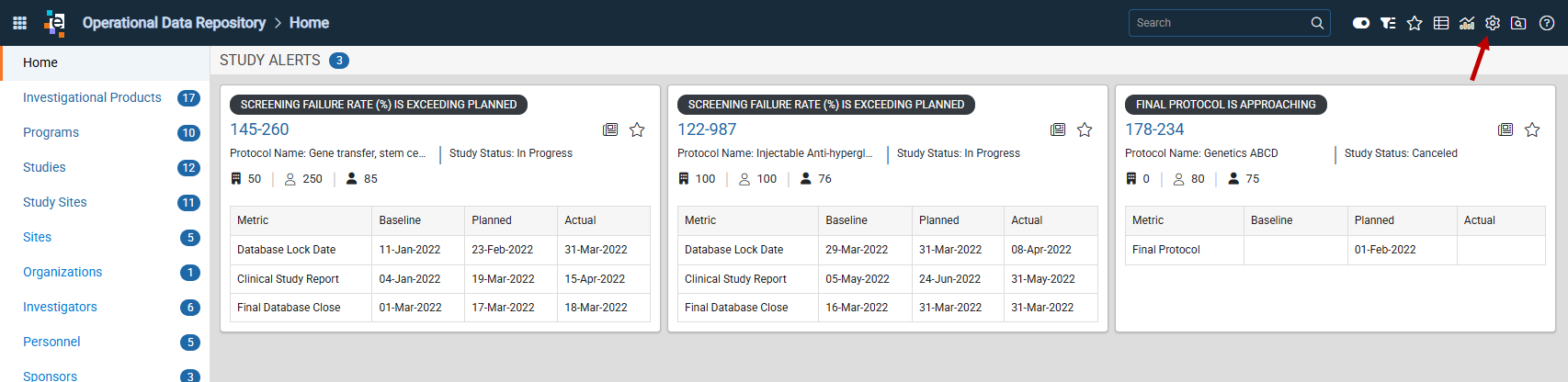This screenshot has width=1568, height=382.
Task: Focus the Search input field
Action: click(x=1219, y=23)
